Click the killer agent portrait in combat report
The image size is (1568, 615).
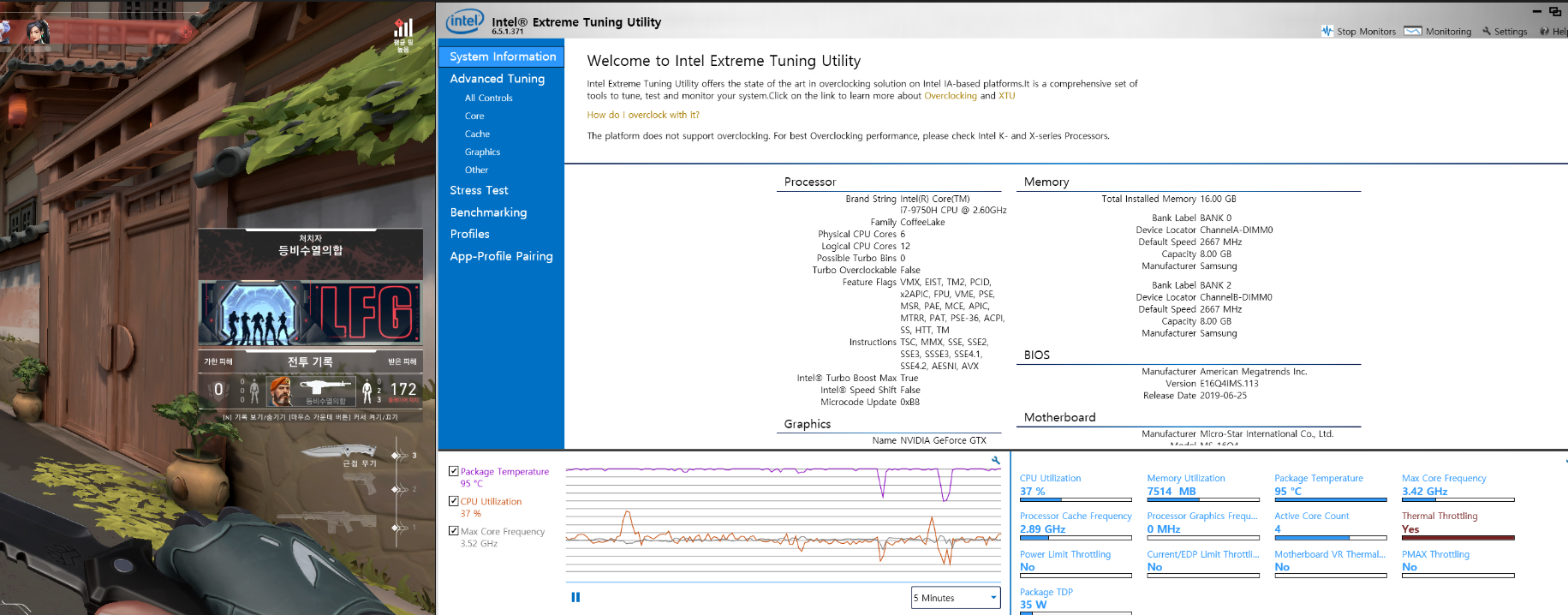pyautogui.click(x=279, y=391)
